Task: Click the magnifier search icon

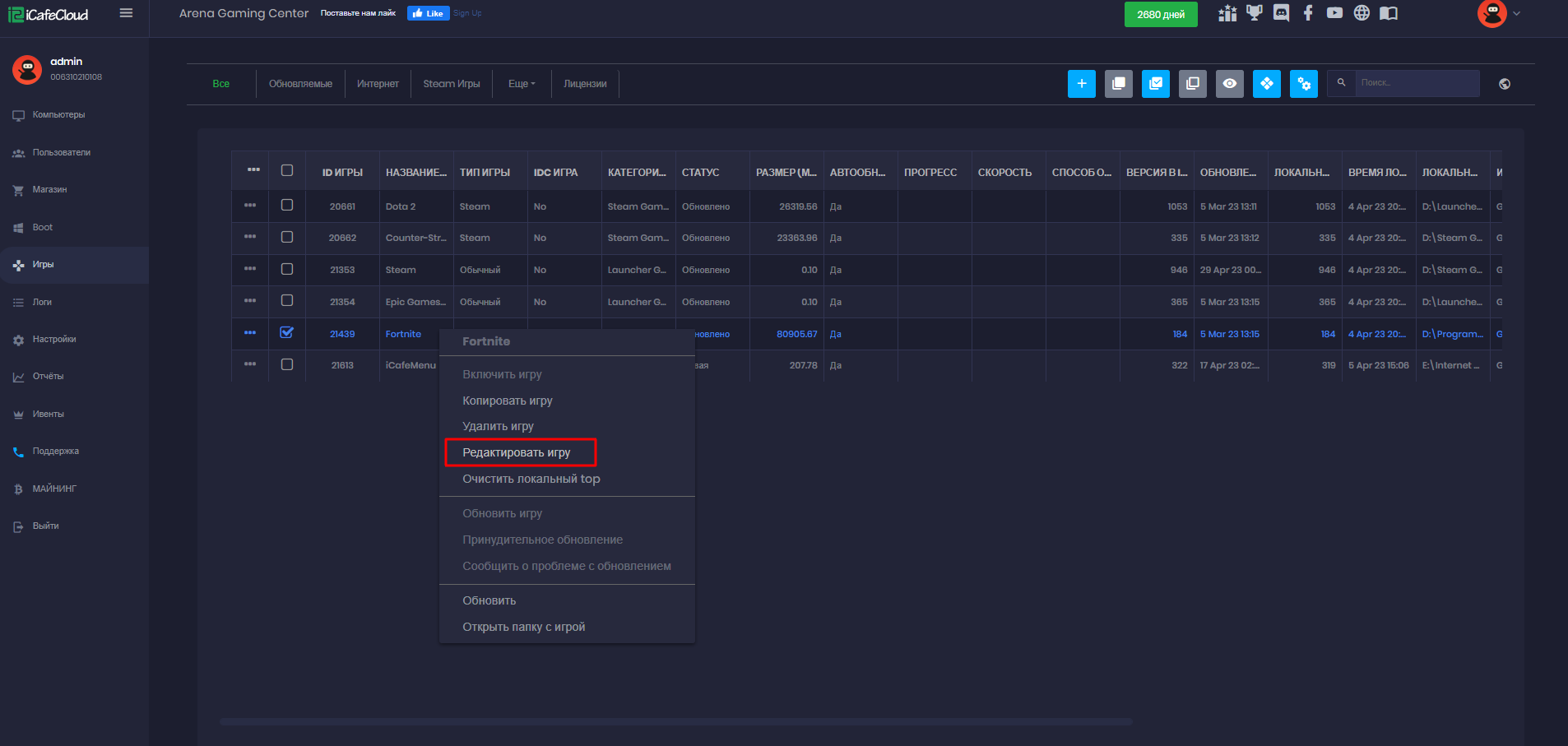Action: (x=1341, y=83)
